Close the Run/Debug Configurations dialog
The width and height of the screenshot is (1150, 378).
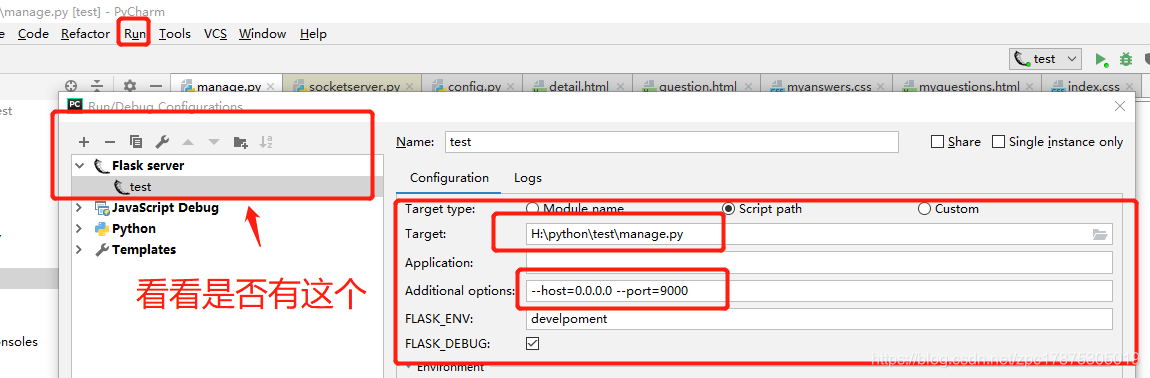(1119, 106)
